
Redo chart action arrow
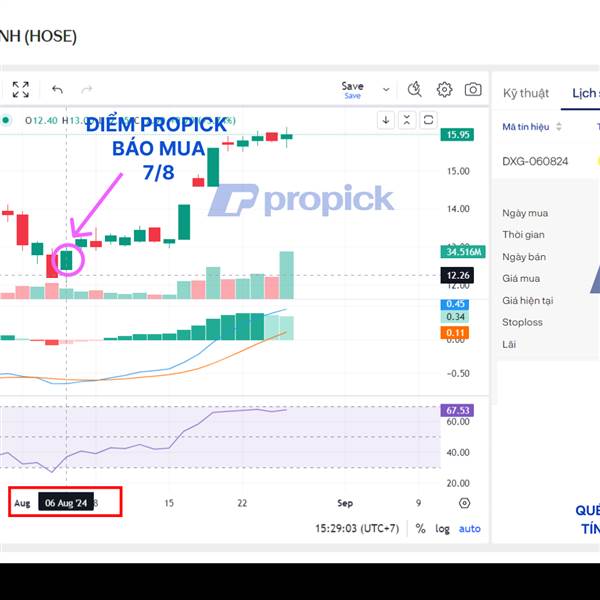(87, 90)
